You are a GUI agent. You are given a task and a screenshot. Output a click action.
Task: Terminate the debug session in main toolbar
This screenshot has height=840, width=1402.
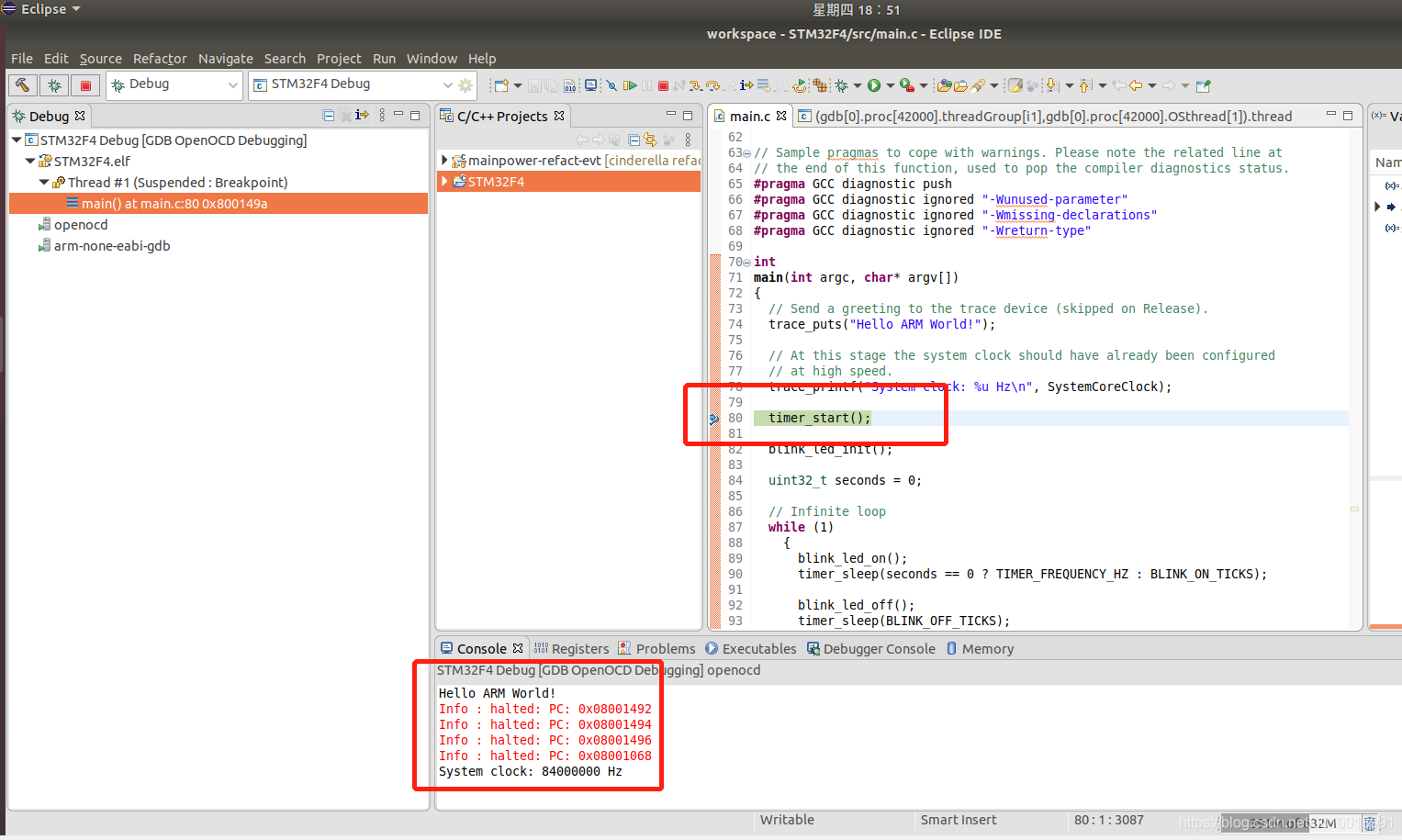pyautogui.click(x=663, y=85)
